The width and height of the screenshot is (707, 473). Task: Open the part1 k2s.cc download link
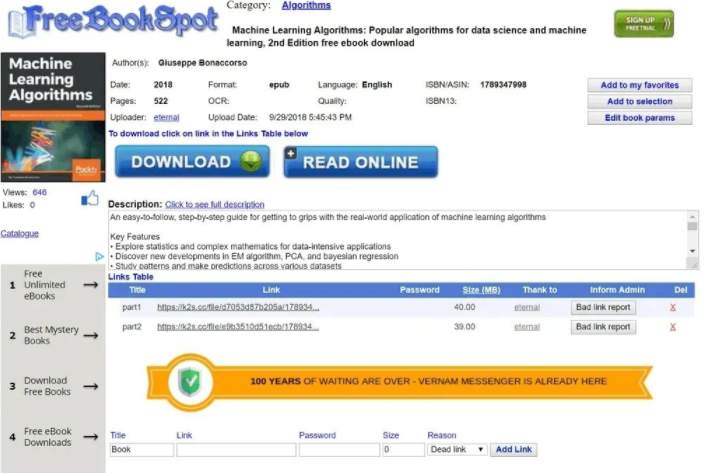coord(238,308)
